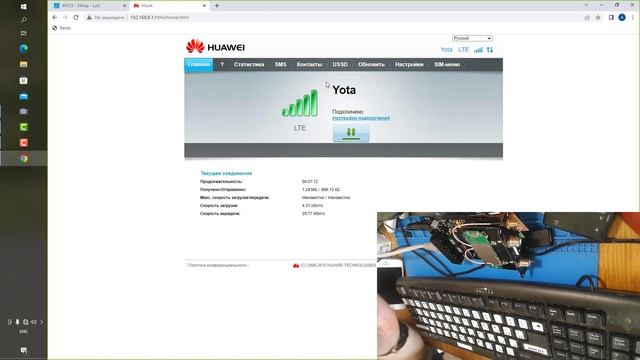The height and width of the screenshot is (360, 640).
Task: Go forward in the browser
Action: click(x=65, y=18)
